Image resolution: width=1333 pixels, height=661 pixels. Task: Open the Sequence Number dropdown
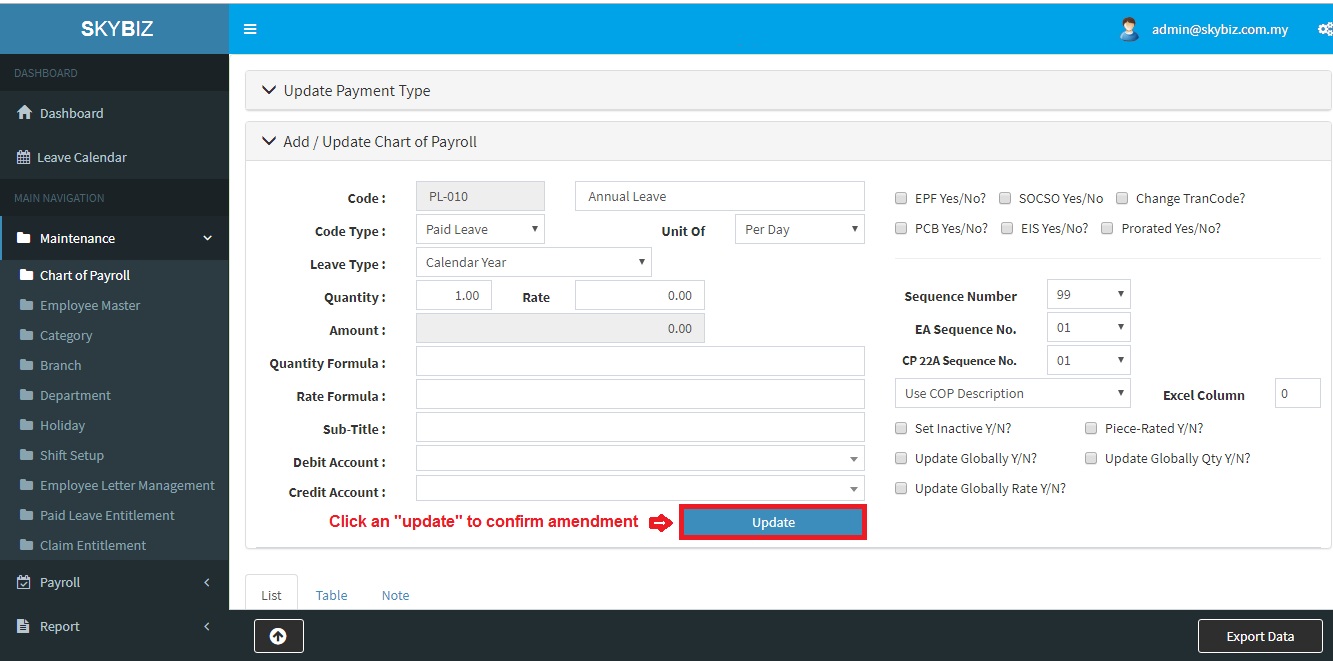(1088, 295)
